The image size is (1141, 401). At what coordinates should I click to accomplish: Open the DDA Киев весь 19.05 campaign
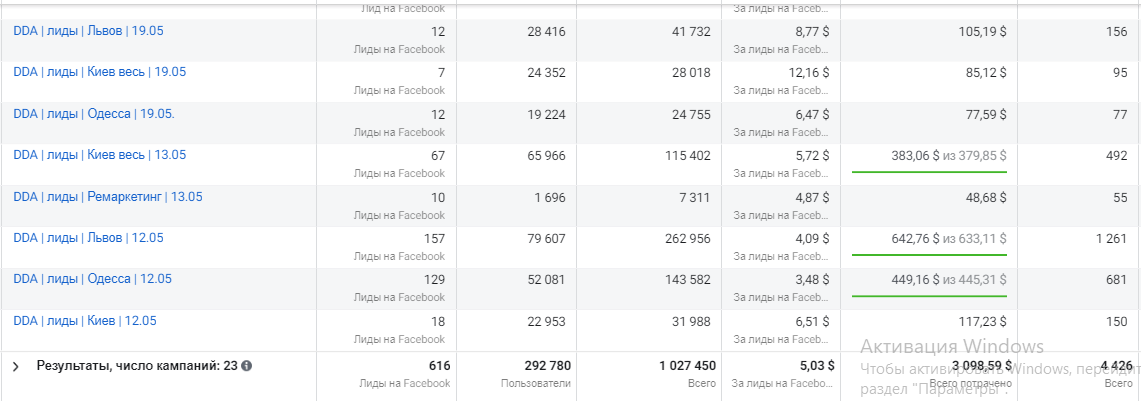[99, 72]
